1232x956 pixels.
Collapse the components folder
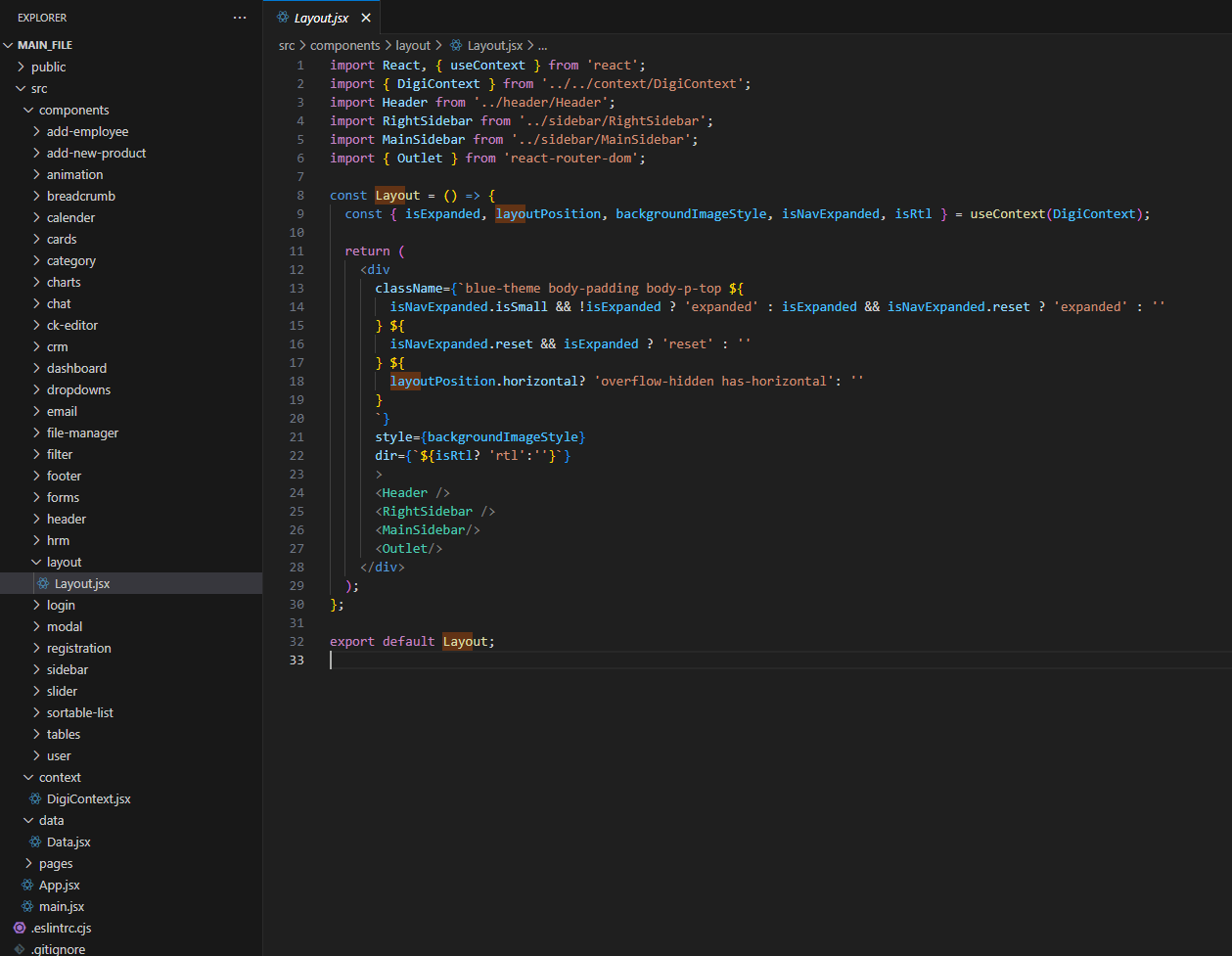[x=29, y=111]
